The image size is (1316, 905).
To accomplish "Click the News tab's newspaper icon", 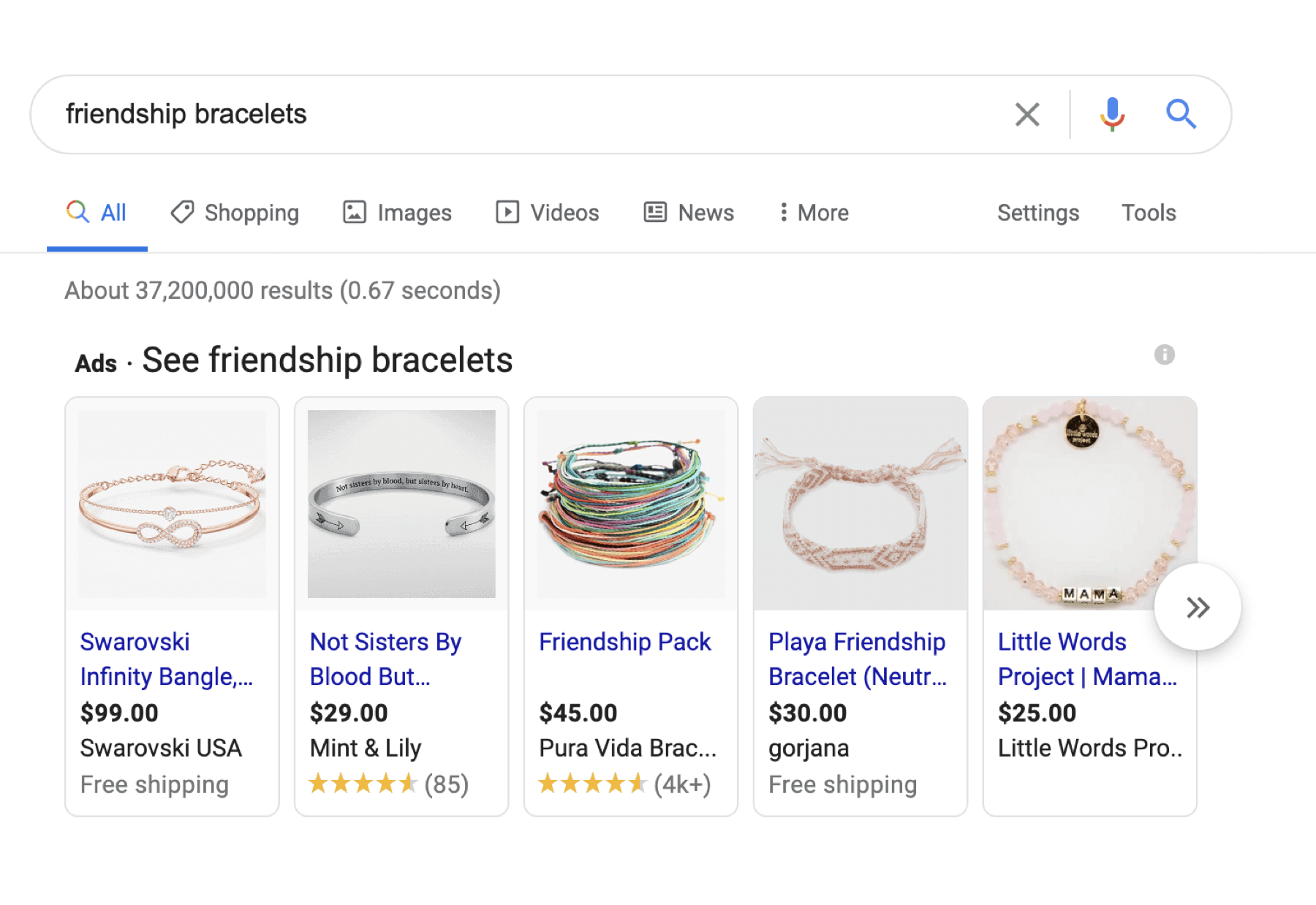I will pos(654,213).
